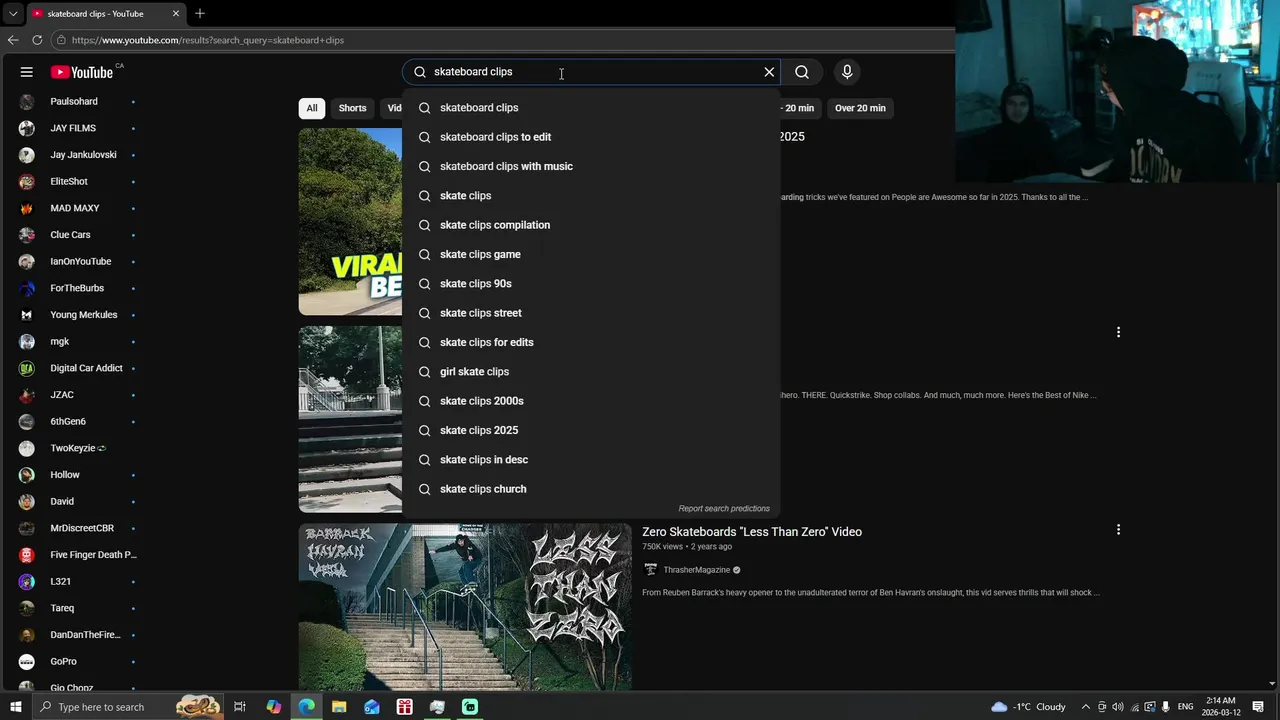Choose suggestion 'skateboard clips to edit'

click(591, 137)
